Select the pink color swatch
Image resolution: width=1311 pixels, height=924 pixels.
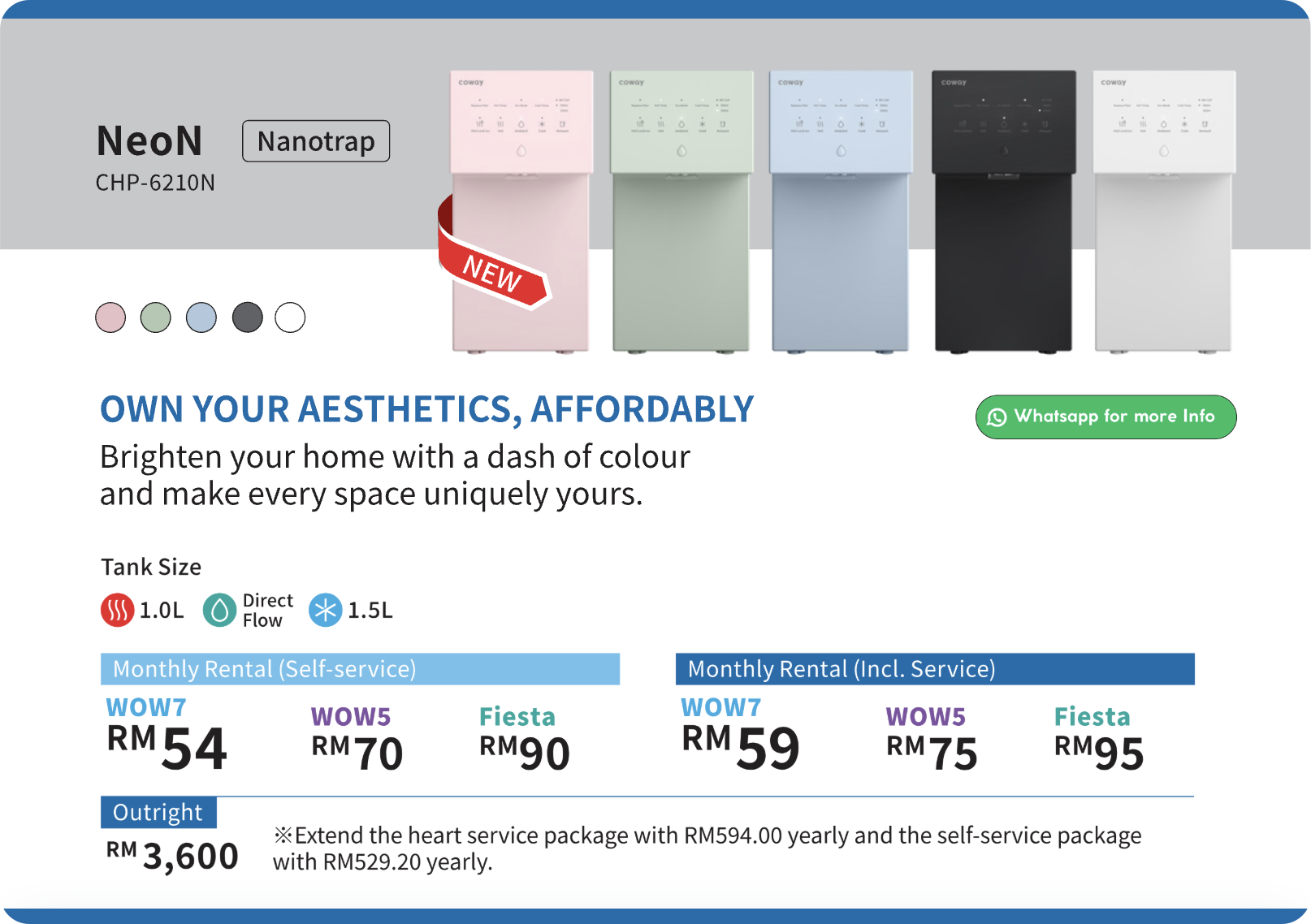[110, 317]
